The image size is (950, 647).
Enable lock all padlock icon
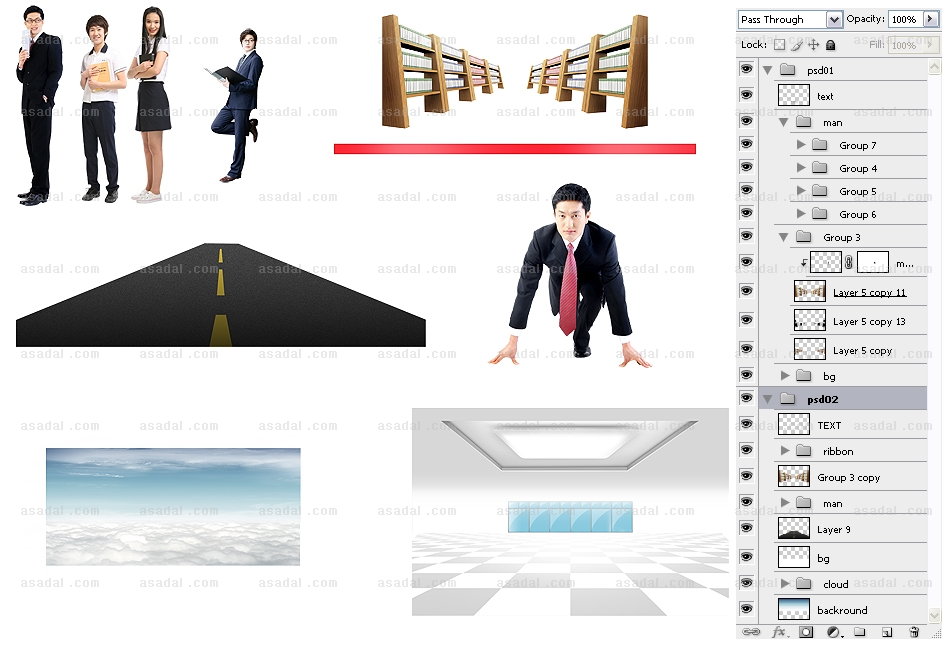point(830,45)
